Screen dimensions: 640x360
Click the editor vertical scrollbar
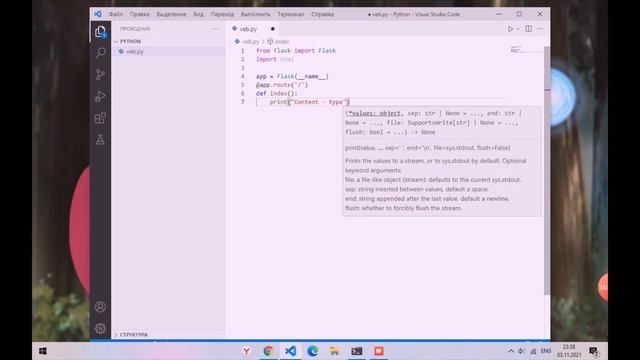click(547, 170)
